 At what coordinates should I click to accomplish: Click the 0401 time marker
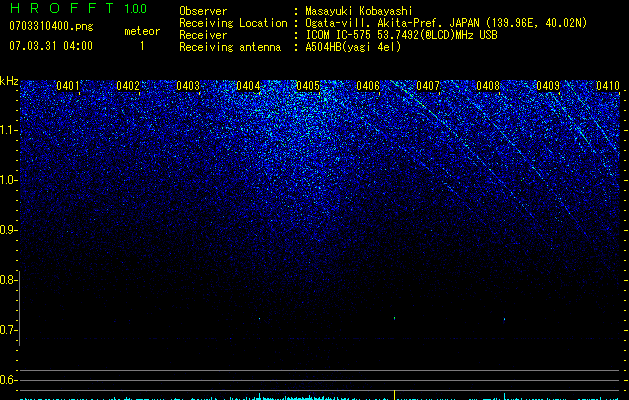click(68, 86)
